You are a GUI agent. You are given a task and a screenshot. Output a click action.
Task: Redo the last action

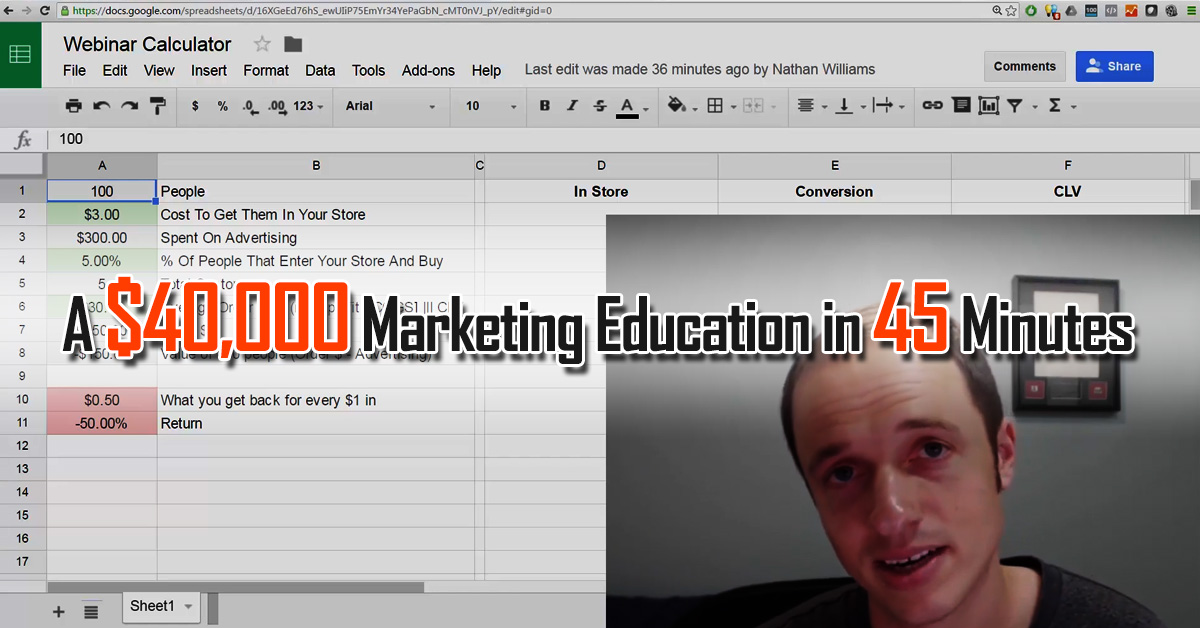129,106
